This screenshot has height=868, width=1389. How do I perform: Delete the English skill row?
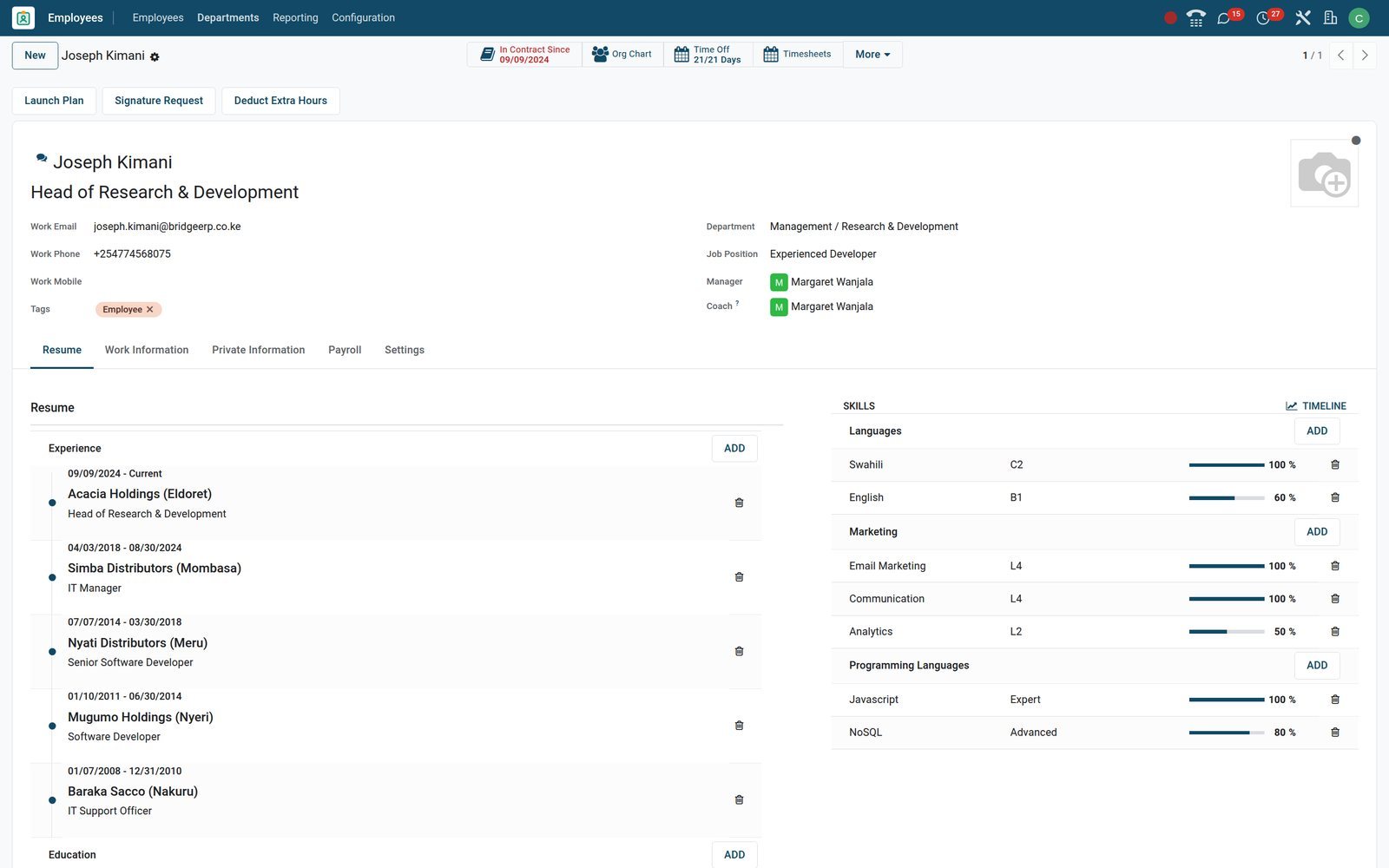(1335, 498)
